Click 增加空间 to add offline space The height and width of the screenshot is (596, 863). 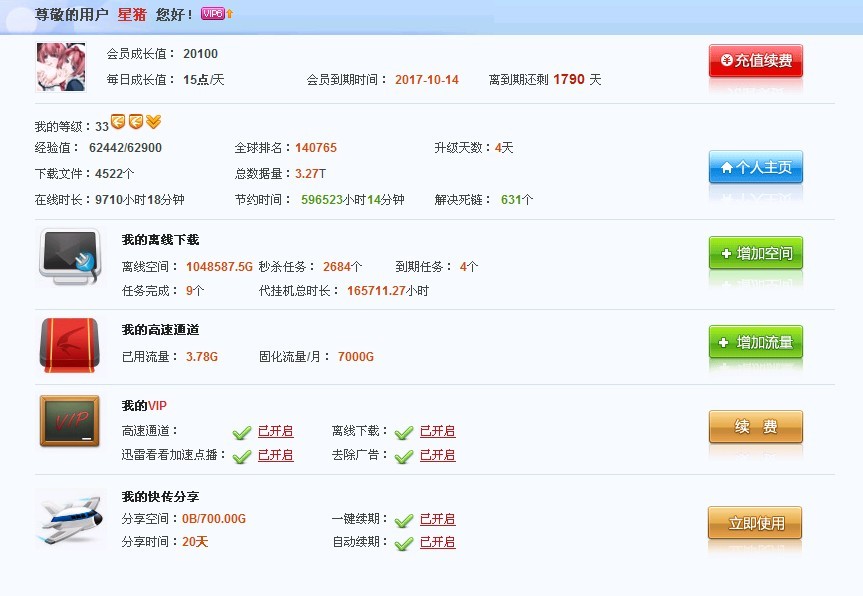[755, 254]
